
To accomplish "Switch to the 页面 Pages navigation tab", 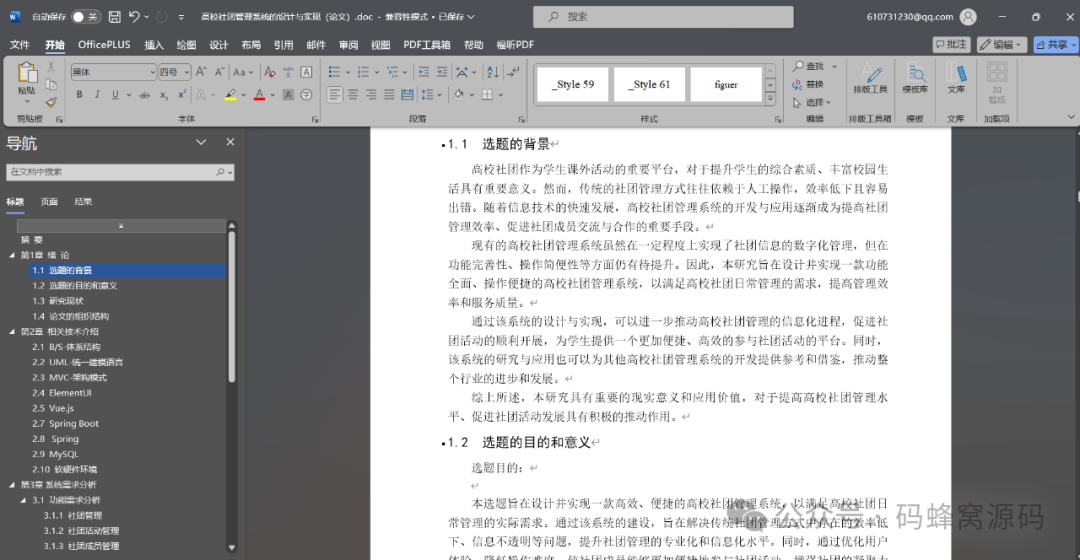I will [x=49, y=202].
